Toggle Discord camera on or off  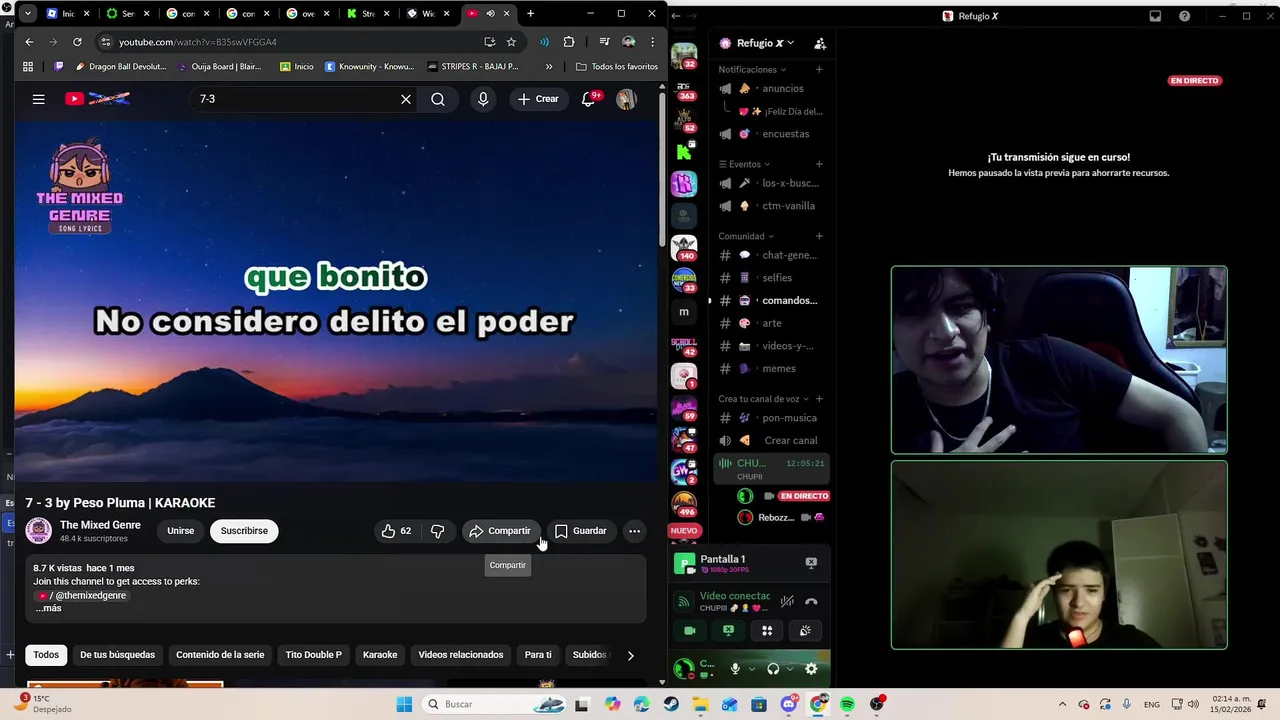pos(689,630)
